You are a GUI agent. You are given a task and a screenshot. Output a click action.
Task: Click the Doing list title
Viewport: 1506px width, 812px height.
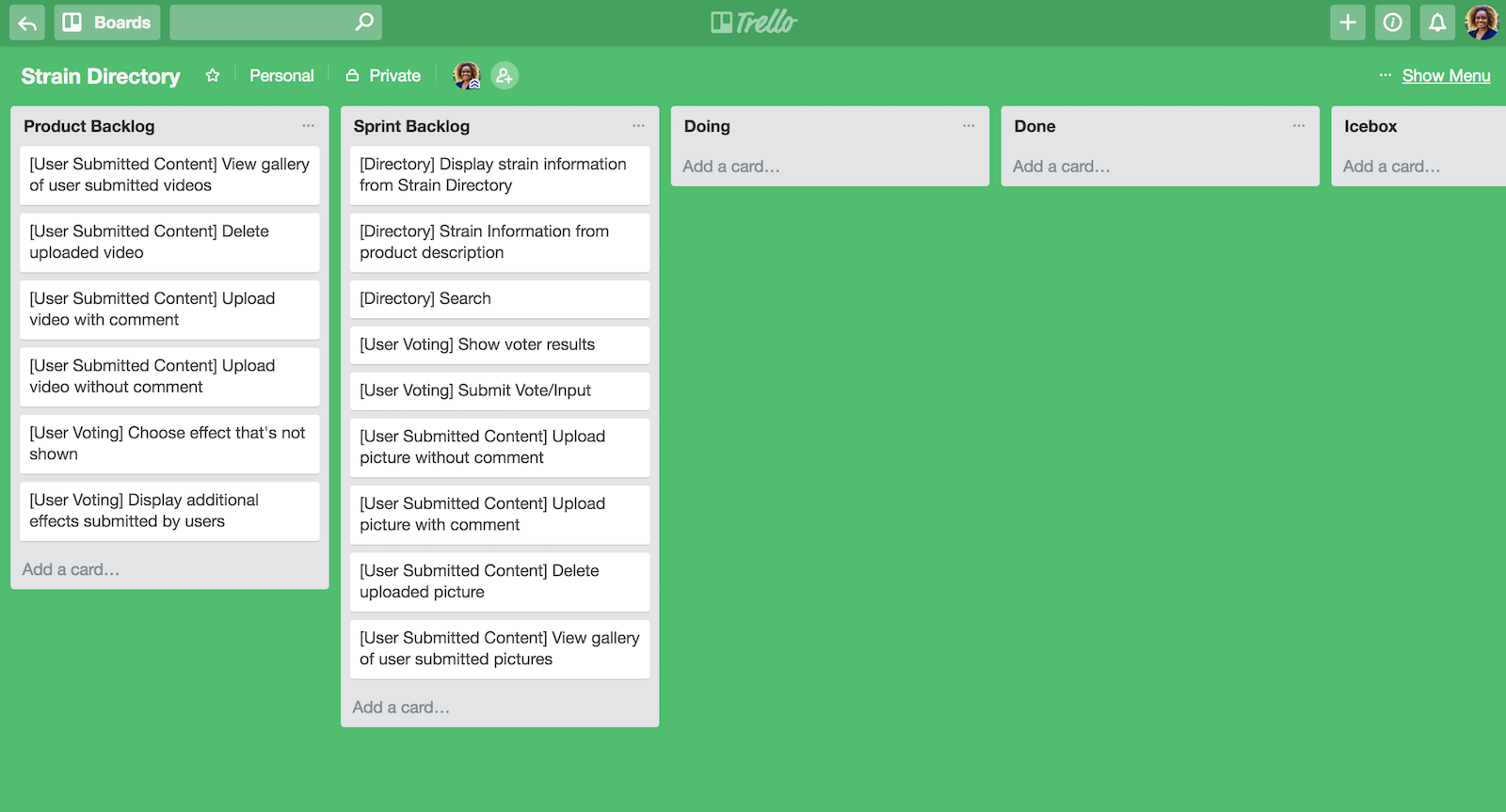click(707, 126)
